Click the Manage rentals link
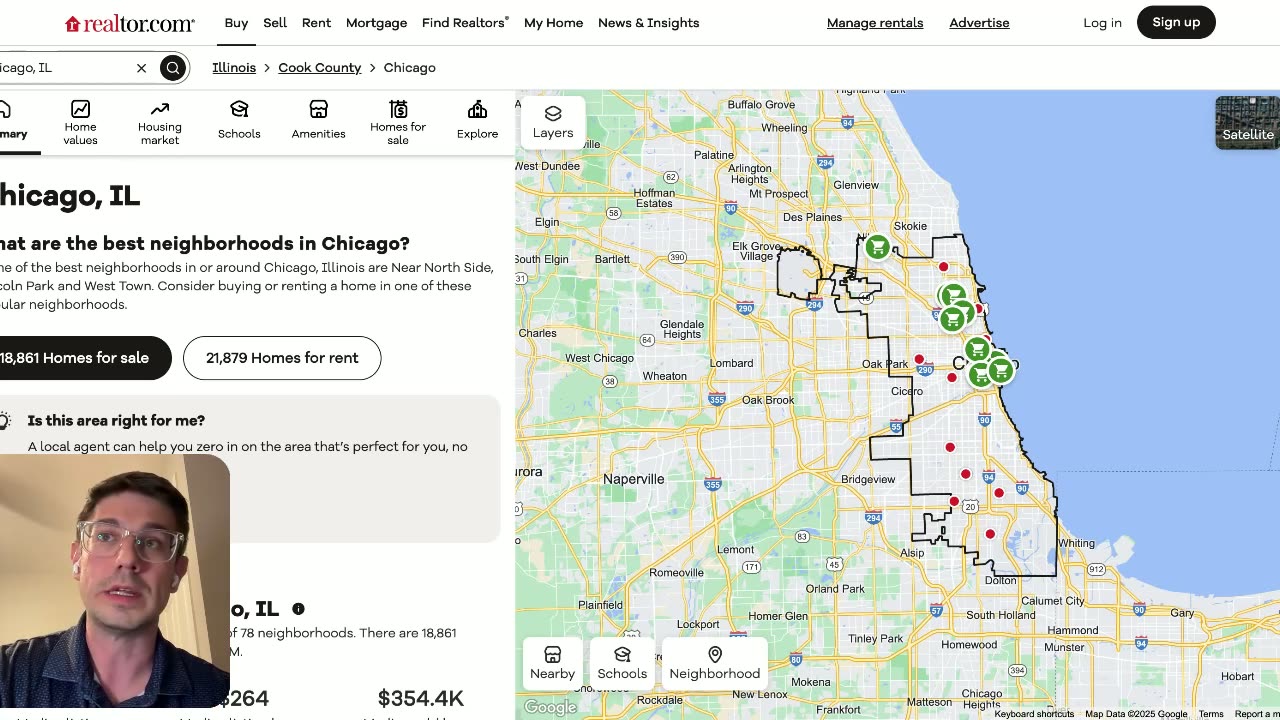 tap(875, 23)
